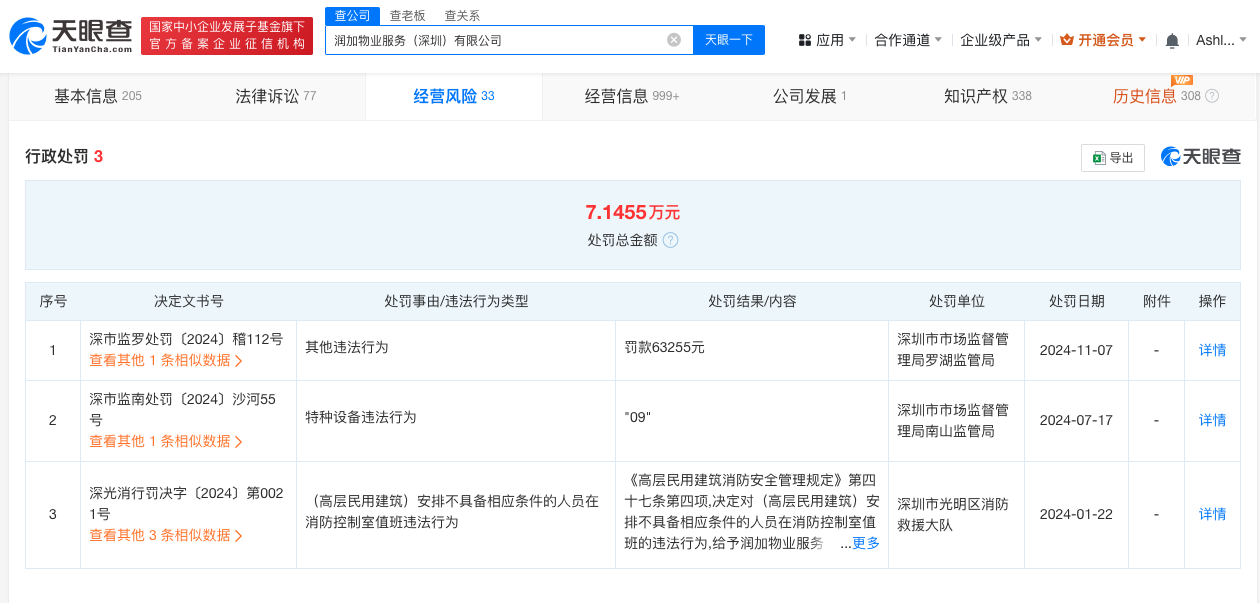Click the date 2024-01-22 cell
This screenshot has height=603, width=1260.
click(1076, 514)
